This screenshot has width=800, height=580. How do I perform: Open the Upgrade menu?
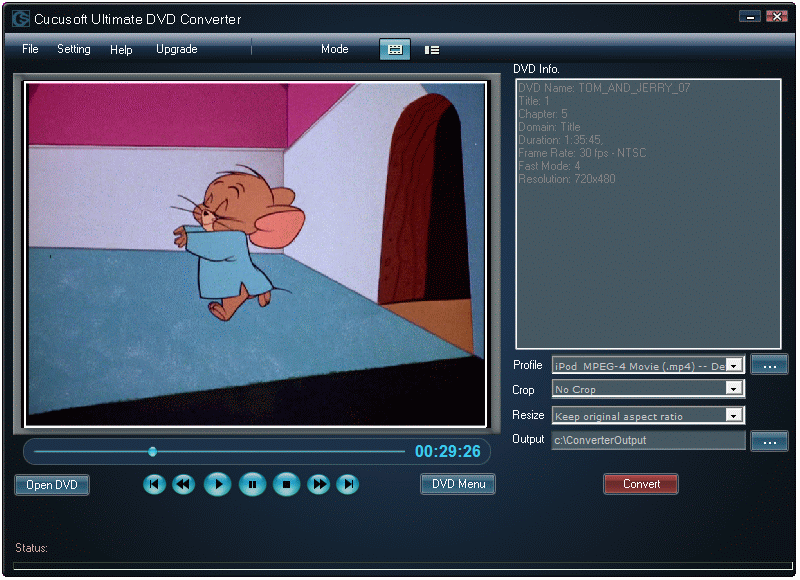[x=177, y=49]
